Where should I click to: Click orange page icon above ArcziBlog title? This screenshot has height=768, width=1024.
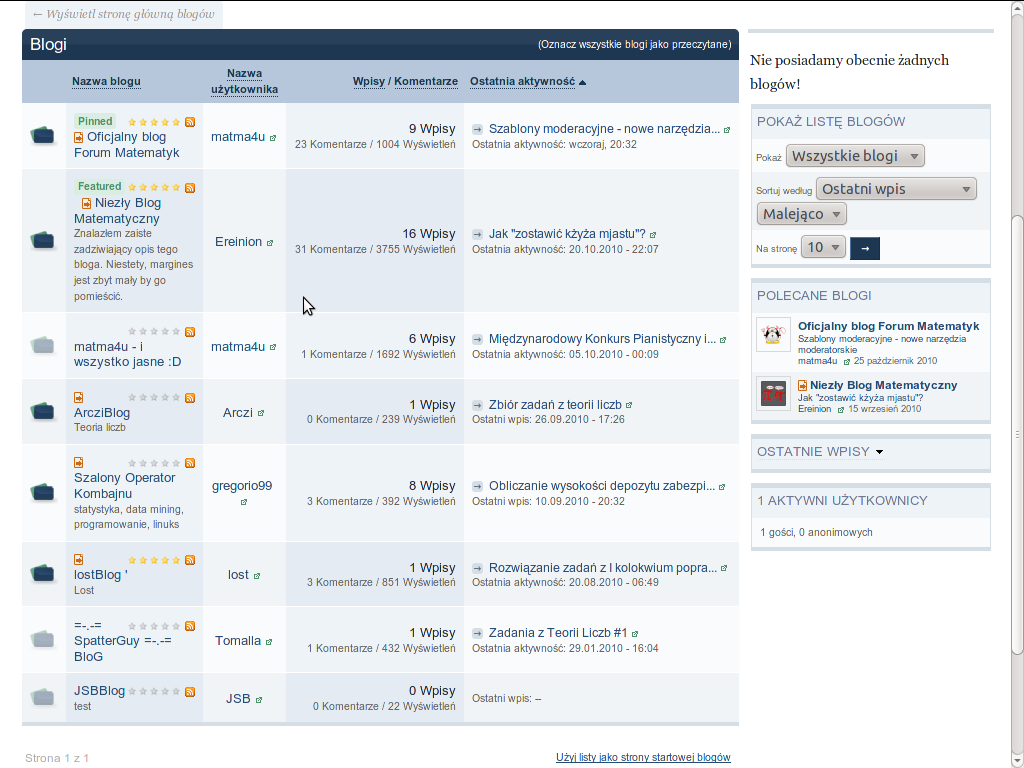79,397
